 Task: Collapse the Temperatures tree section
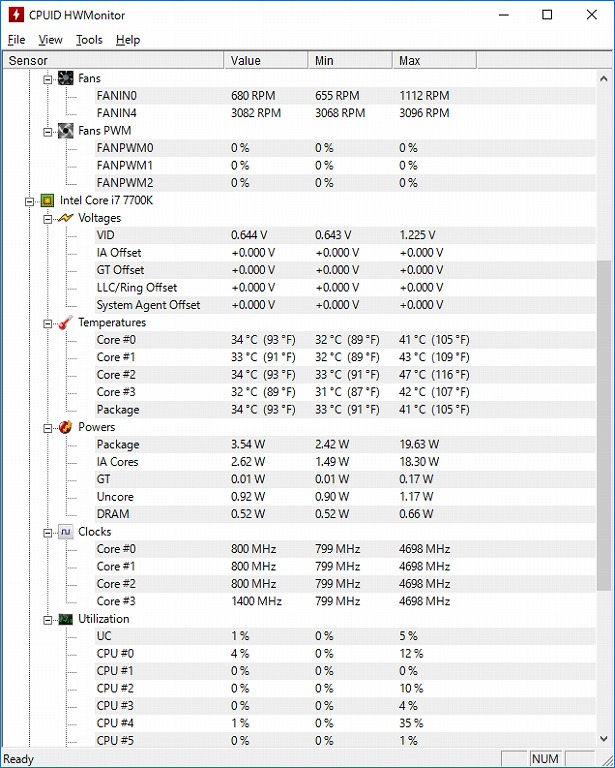tap(47, 323)
